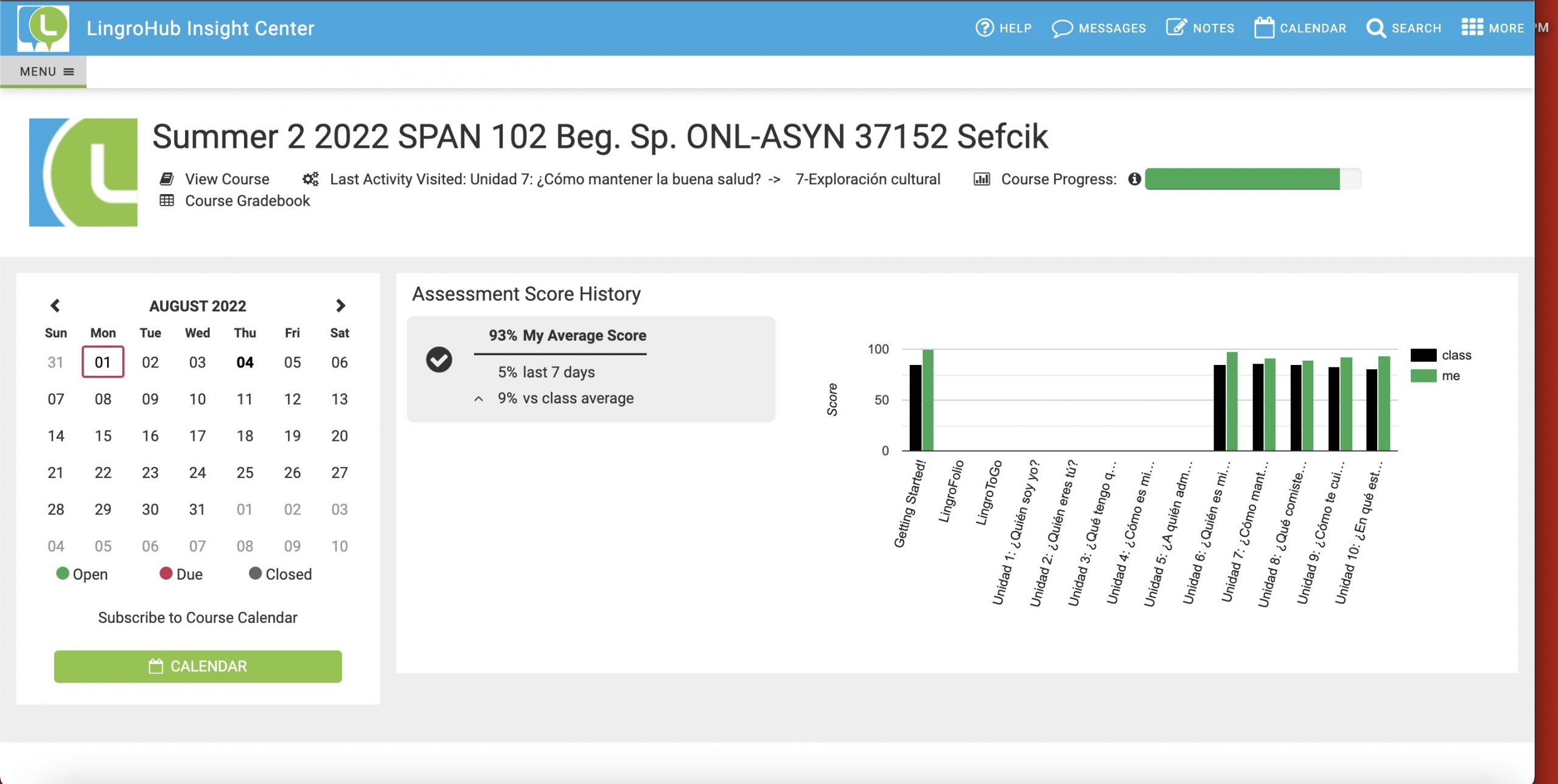Open the More grid icon
Viewport: 1558px width, 784px height.
click(x=1472, y=27)
